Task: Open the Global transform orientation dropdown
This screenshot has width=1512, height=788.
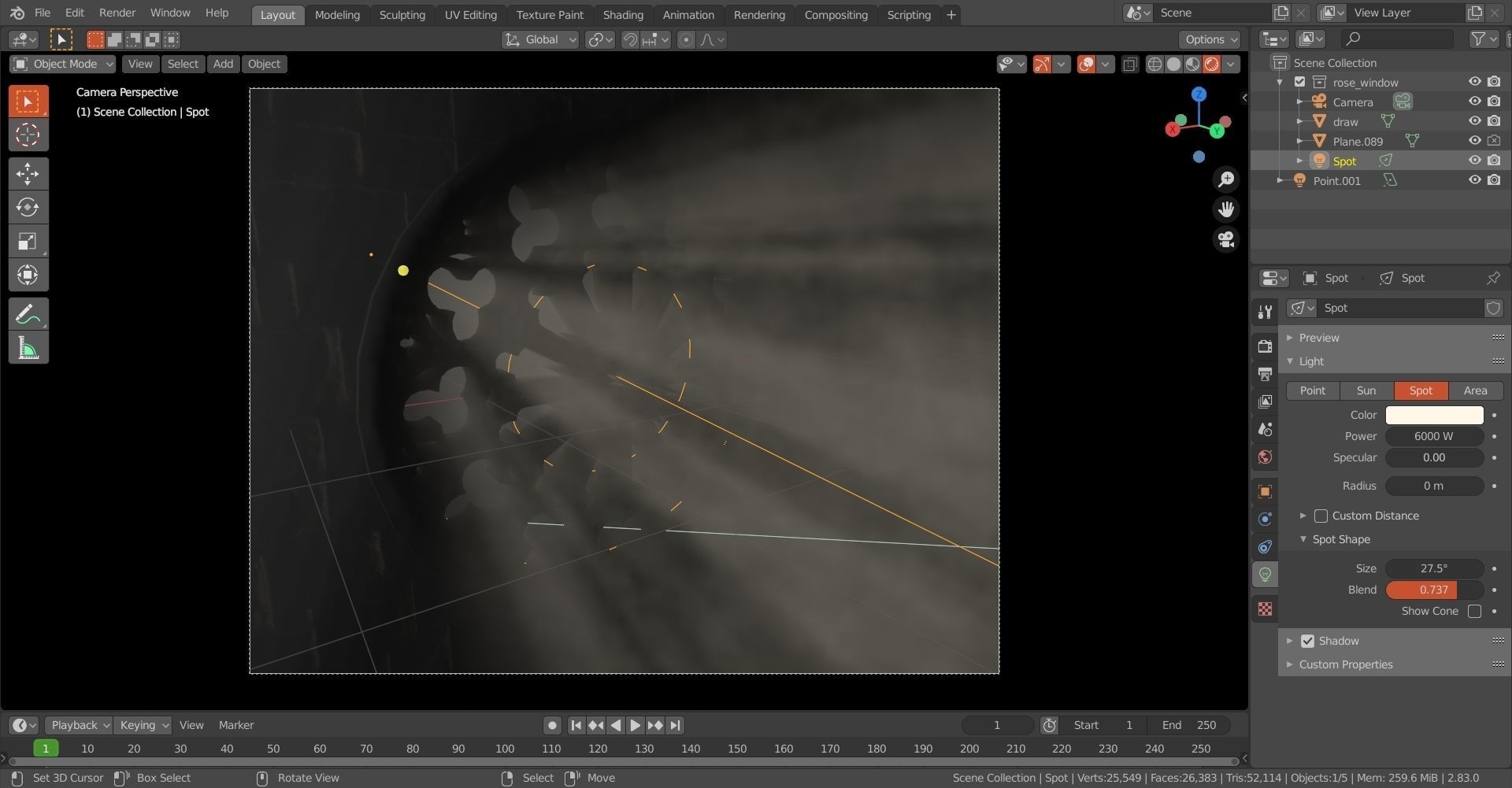Action: click(540, 39)
